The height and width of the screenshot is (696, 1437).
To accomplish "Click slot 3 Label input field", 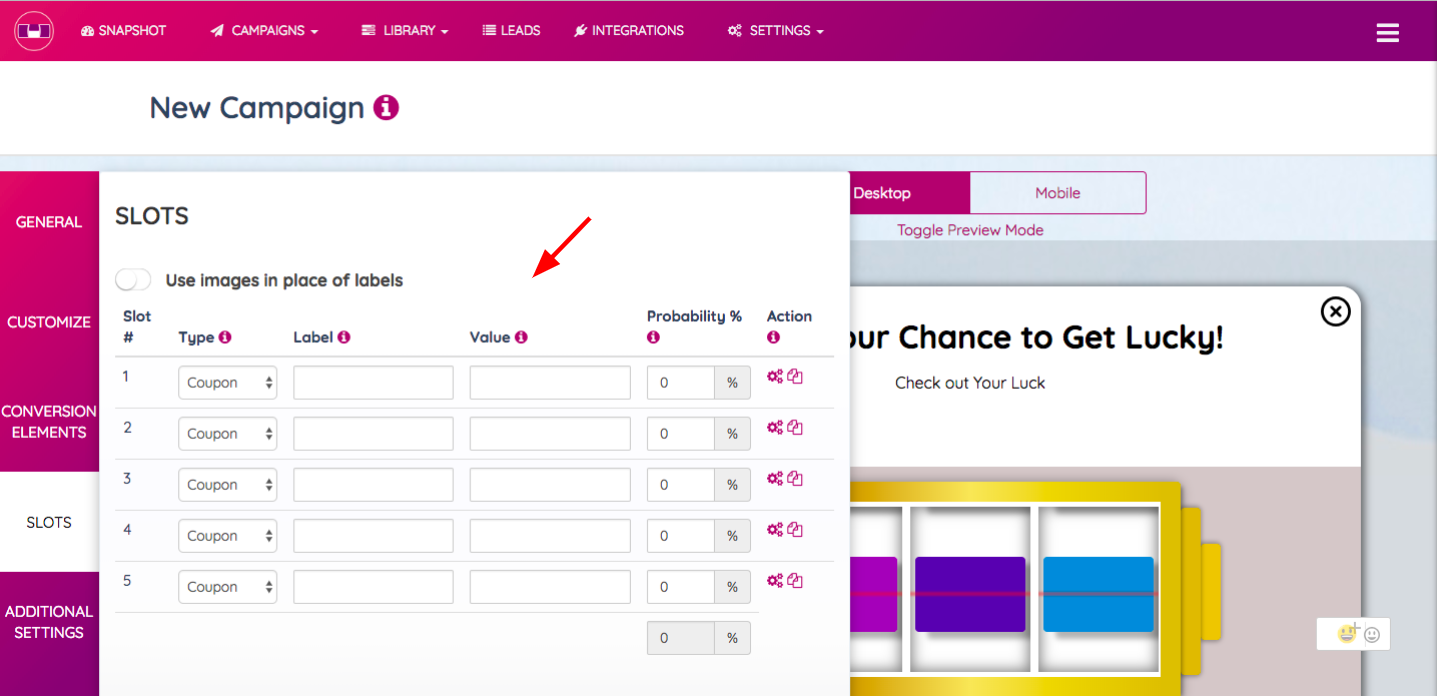I will (x=373, y=485).
